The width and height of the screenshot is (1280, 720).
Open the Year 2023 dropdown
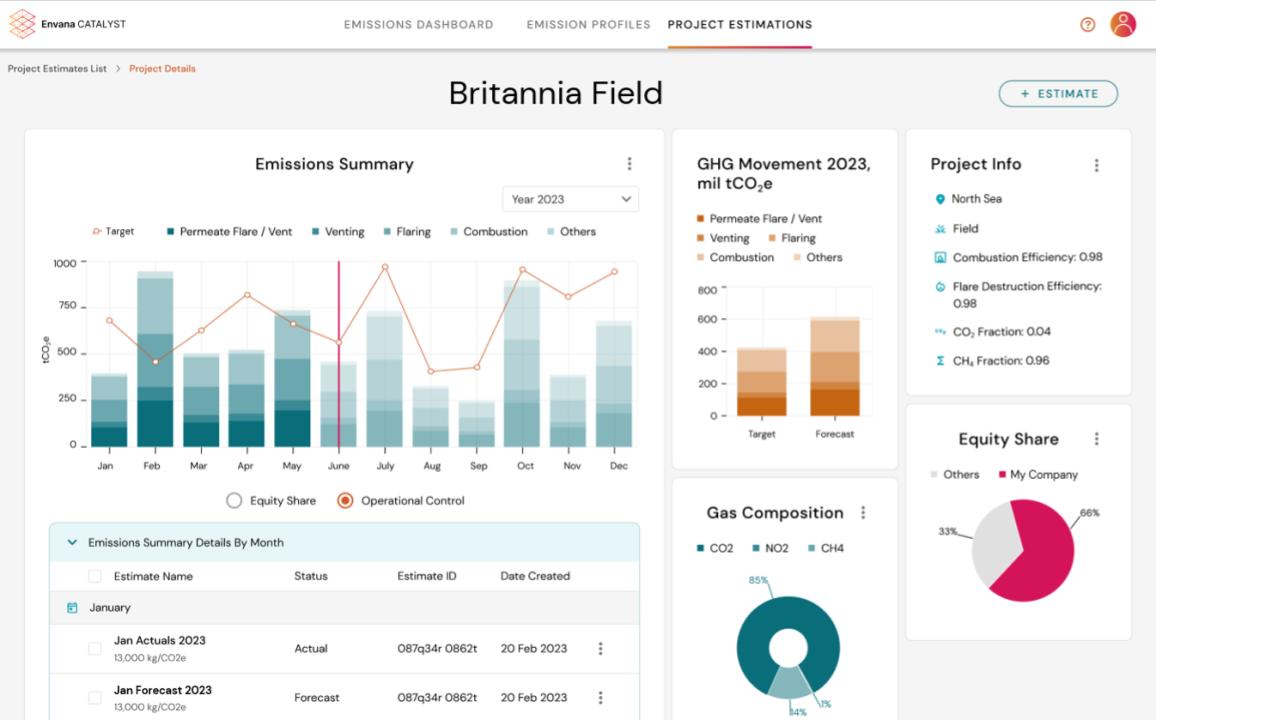point(570,199)
